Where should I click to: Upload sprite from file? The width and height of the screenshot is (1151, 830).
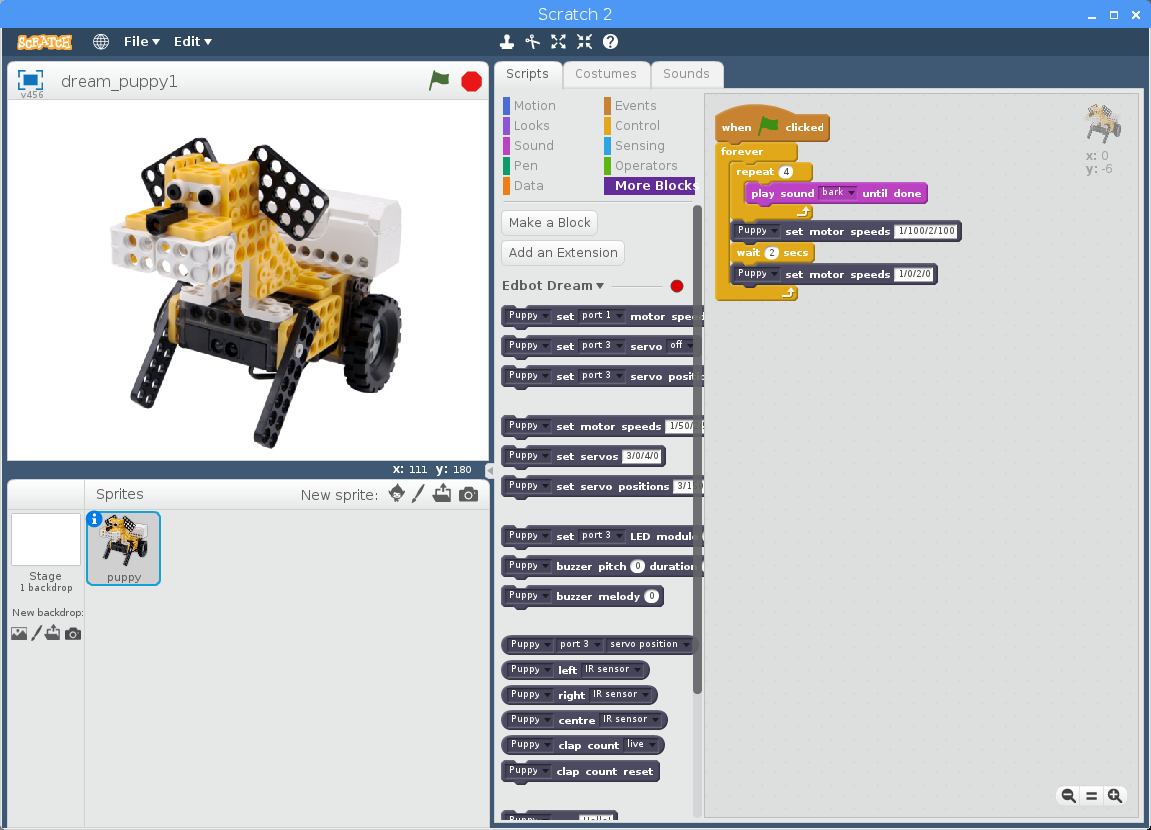pyautogui.click(x=442, y=494)
